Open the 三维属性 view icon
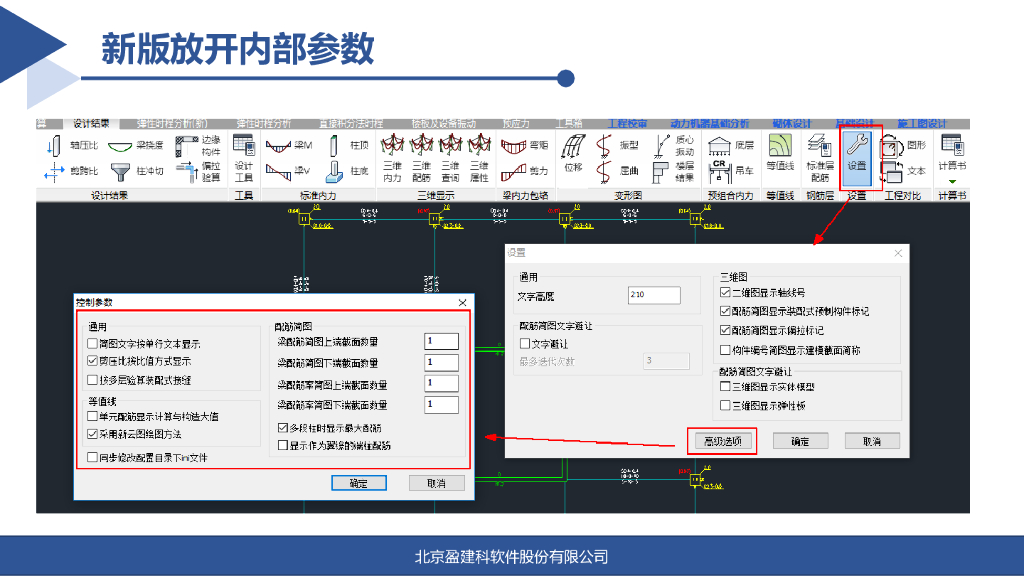 point(479,145)
